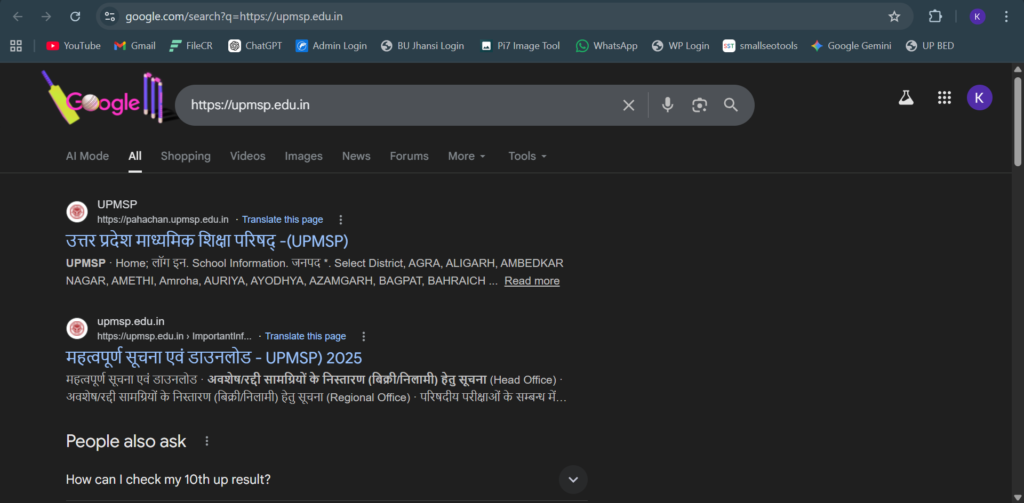Viewport: 1024px width, 503px height.
Task: Switch to the News tab
Action: [x=356, y=156]
